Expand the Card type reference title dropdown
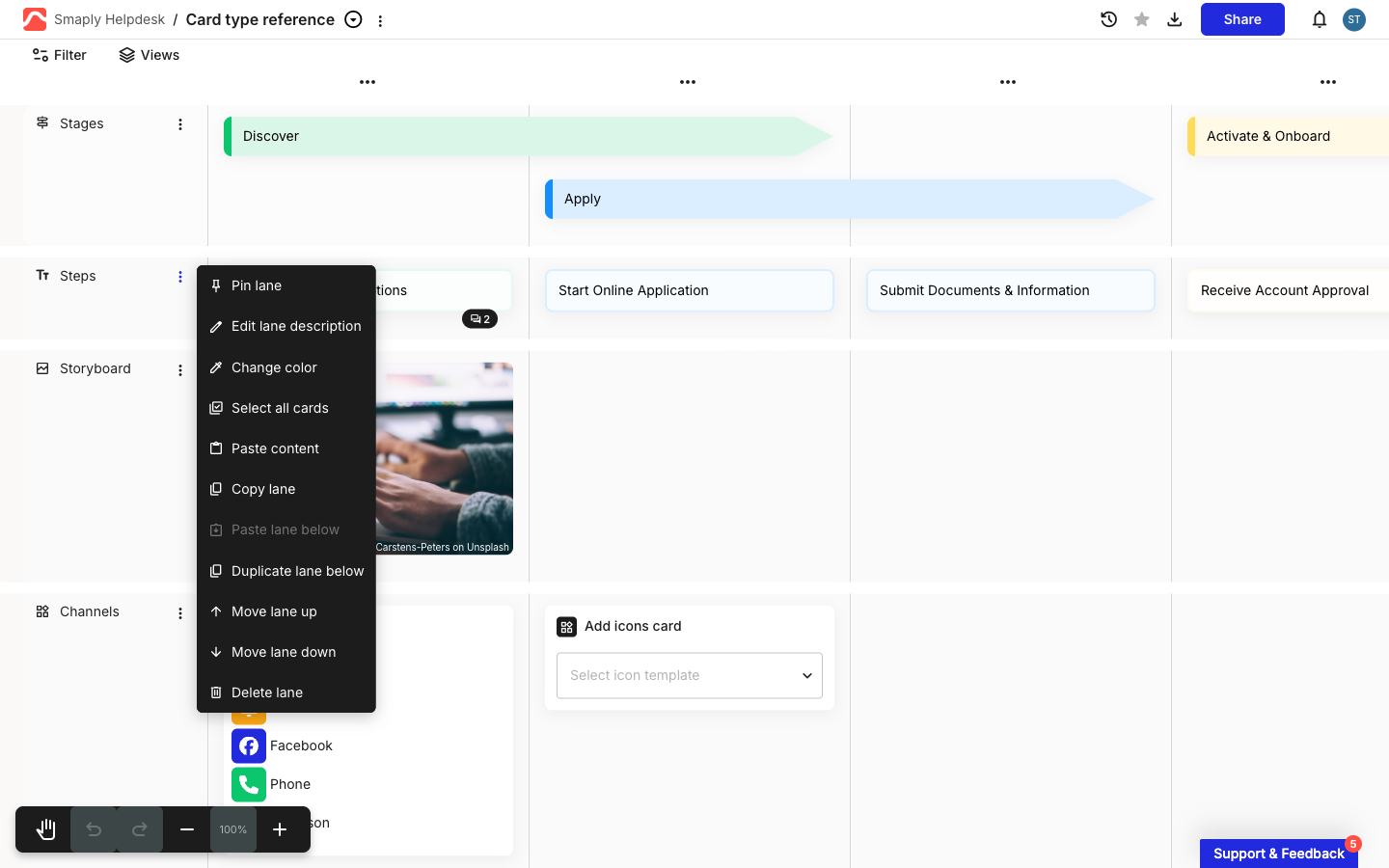1389x868 pixels. coord(354,19)
